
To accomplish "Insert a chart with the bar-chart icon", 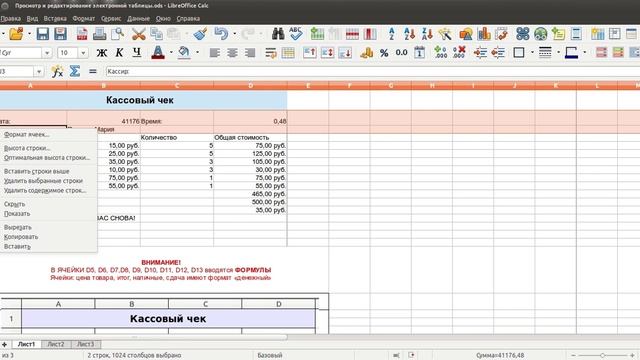I will coord(484,33).
